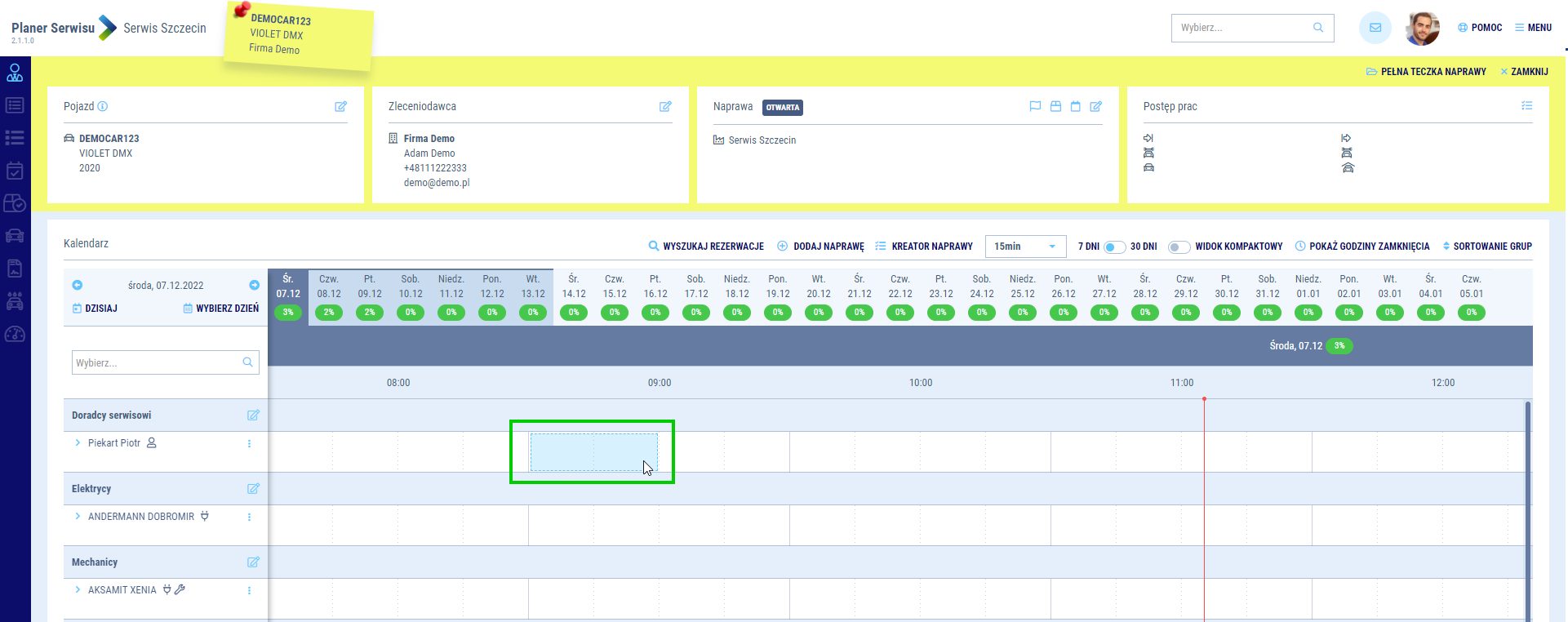Image resolution: width=1568 pixels, height=622 pixels.
Task: Edit the Zleceniodawca details icon
Action: point(665,106)
